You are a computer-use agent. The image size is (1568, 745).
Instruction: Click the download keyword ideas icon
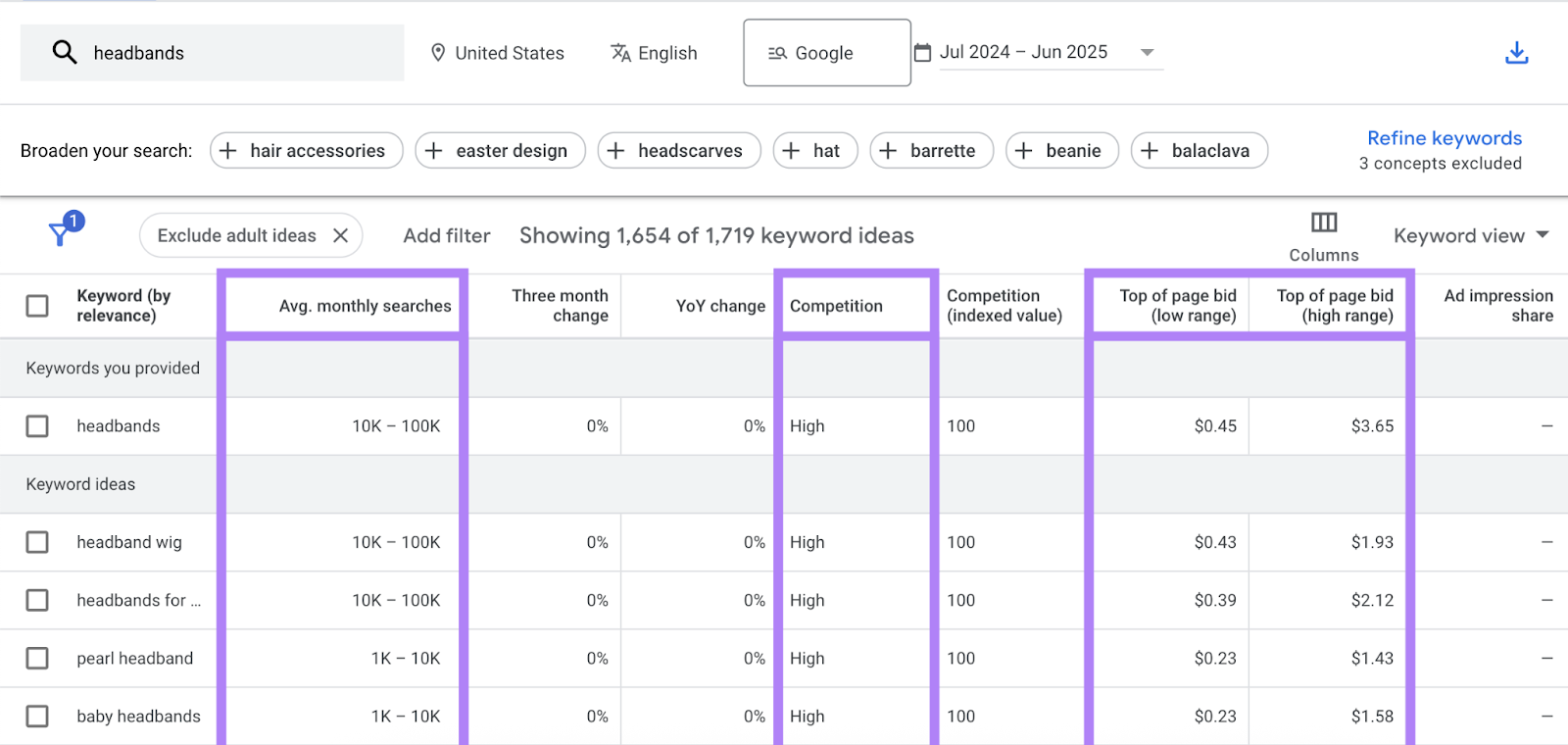point(1516,53)
